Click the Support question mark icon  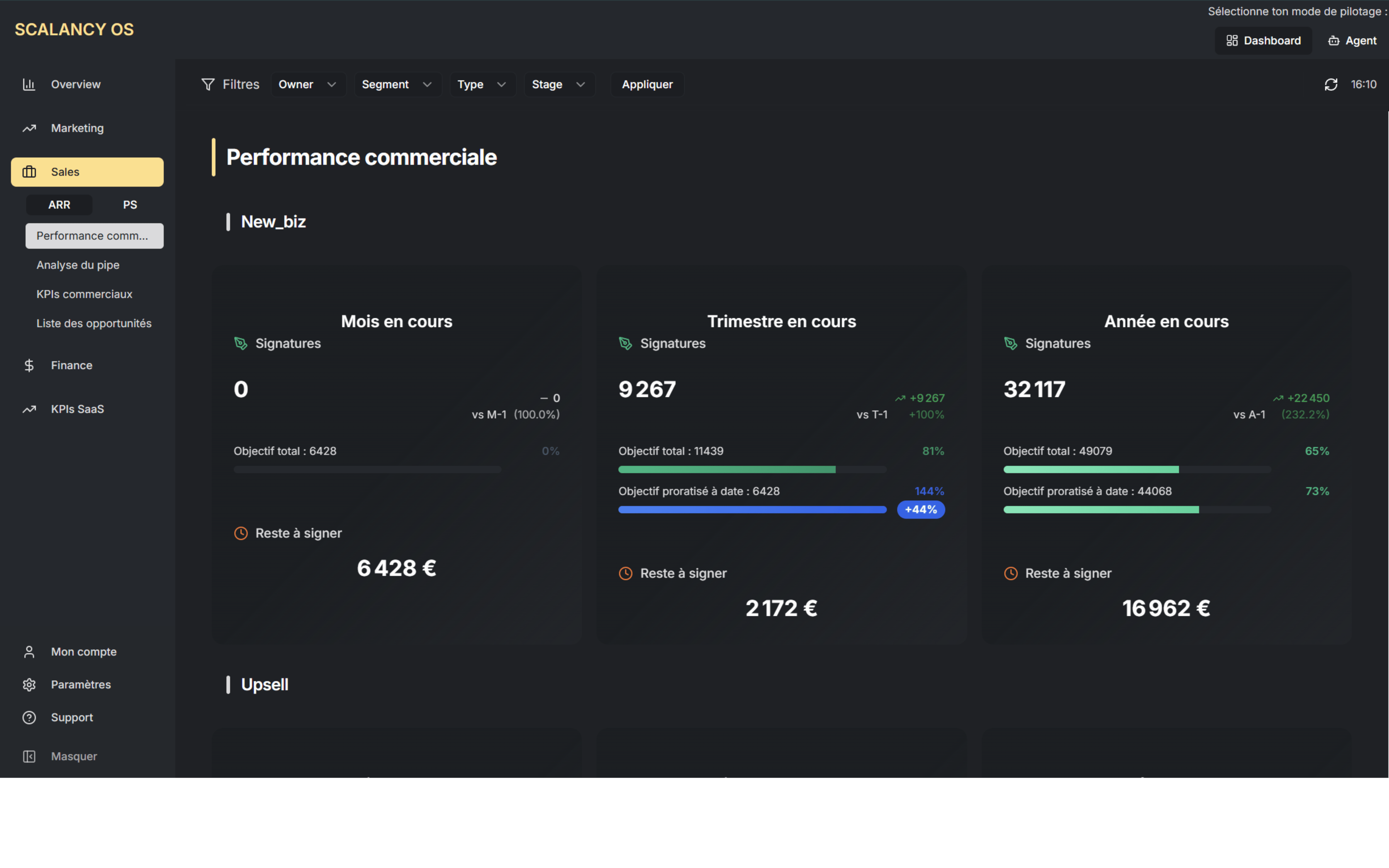29,717
